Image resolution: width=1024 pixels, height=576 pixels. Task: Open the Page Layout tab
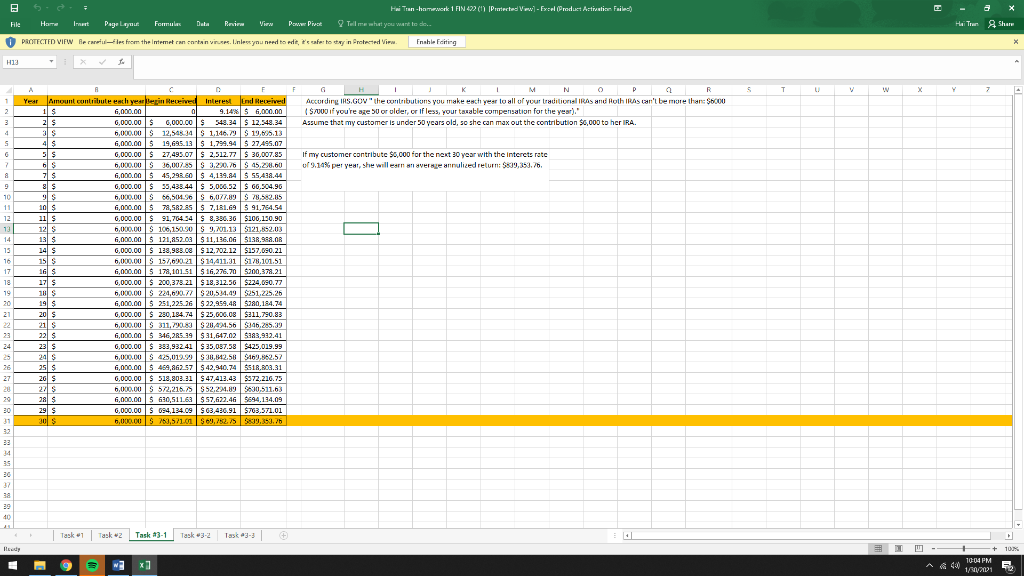click(x=121, y=24)
